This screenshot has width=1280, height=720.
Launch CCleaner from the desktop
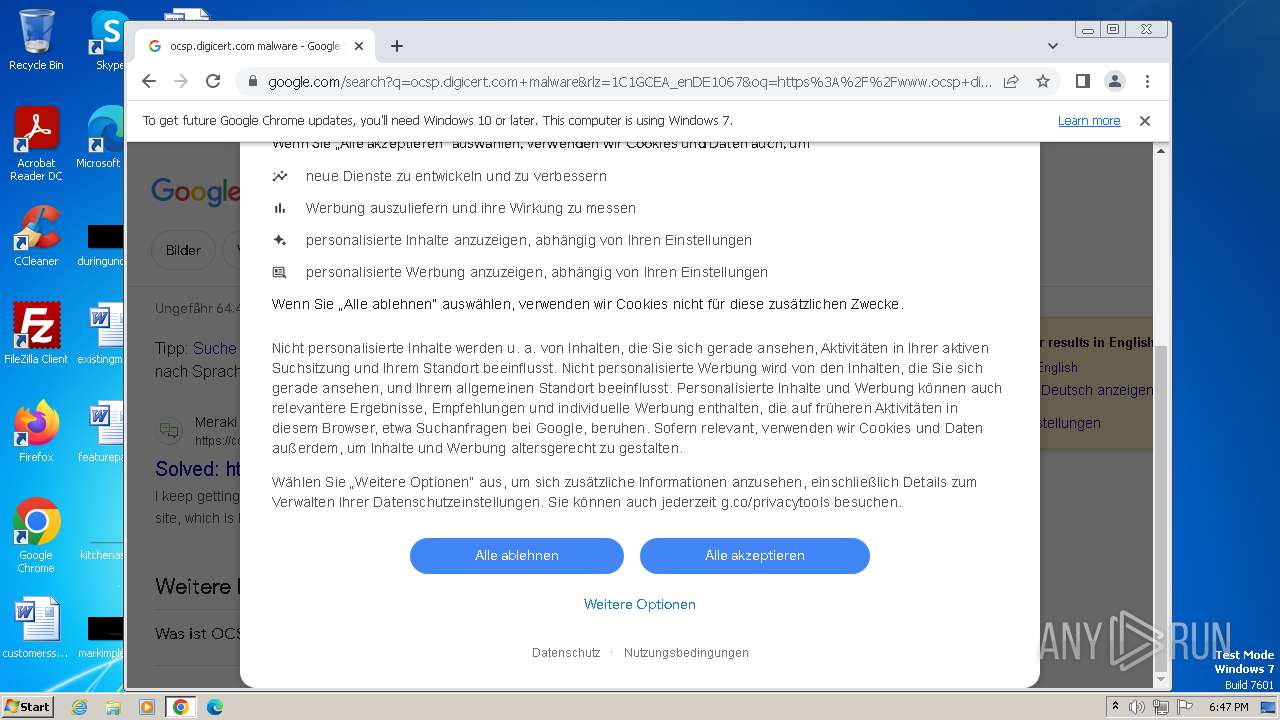(36, 236)
